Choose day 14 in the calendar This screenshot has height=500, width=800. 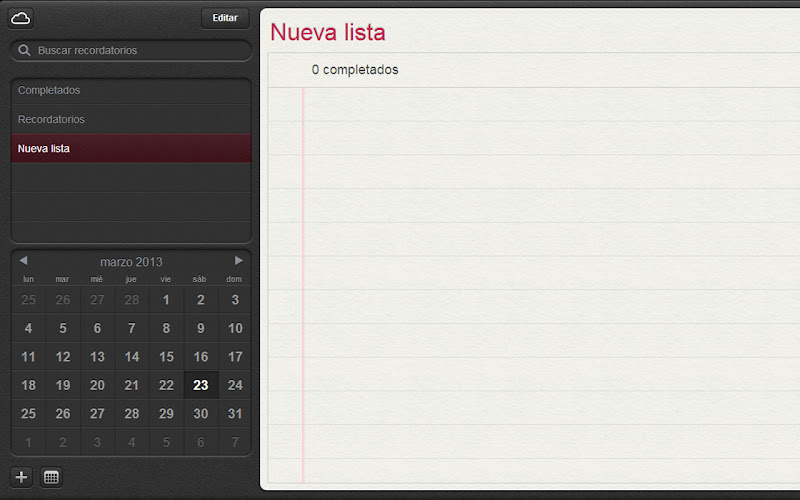pos(132,357)
